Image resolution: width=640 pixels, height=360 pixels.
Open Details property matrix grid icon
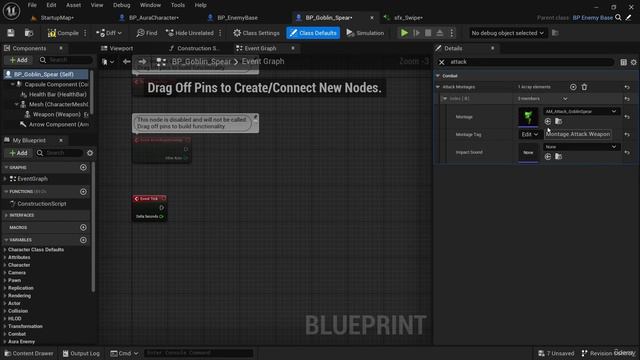(623, 62)
